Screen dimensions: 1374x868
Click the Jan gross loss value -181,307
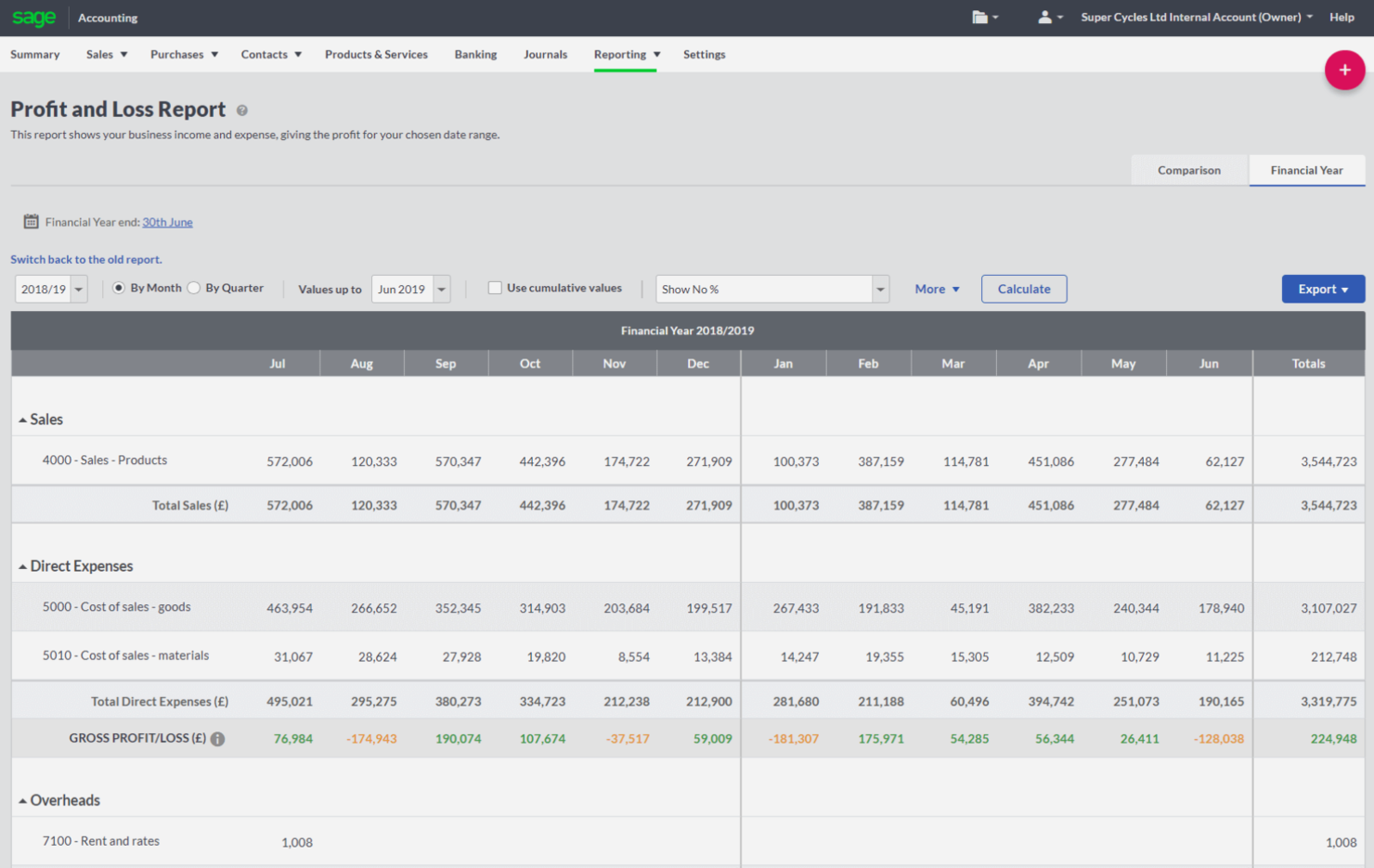pyautogui.click(x=794, y=739)
